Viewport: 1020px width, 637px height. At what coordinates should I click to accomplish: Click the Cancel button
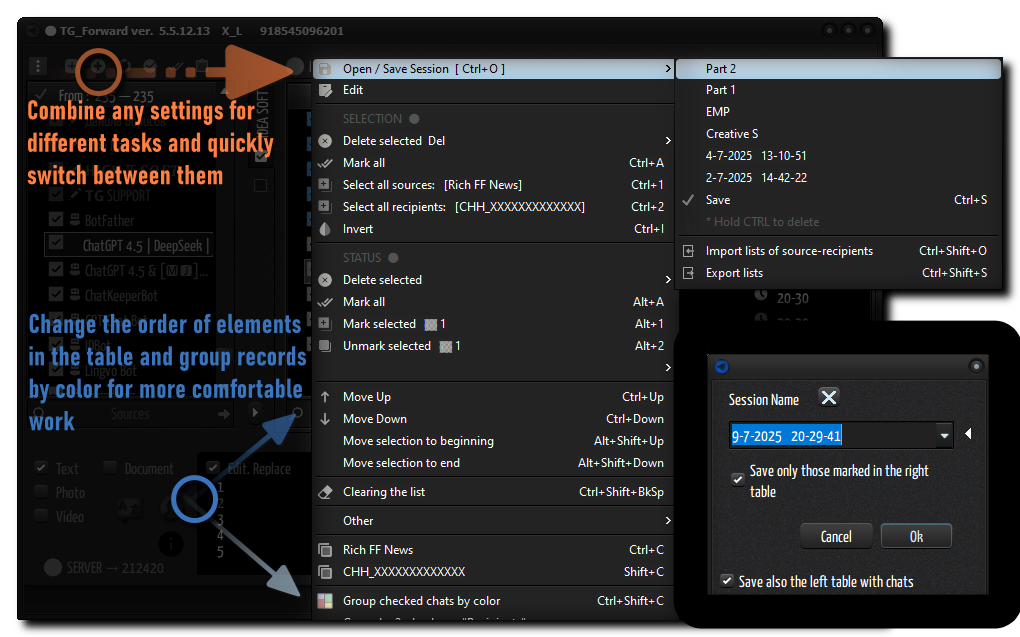coord(836,537)
